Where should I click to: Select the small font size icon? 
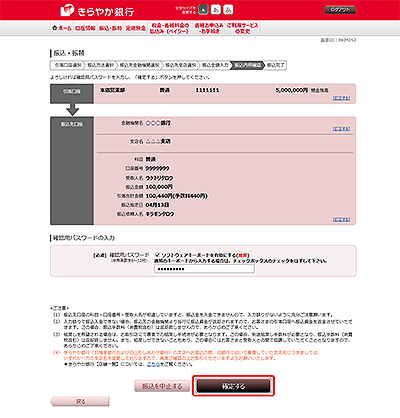coord(203,10)
